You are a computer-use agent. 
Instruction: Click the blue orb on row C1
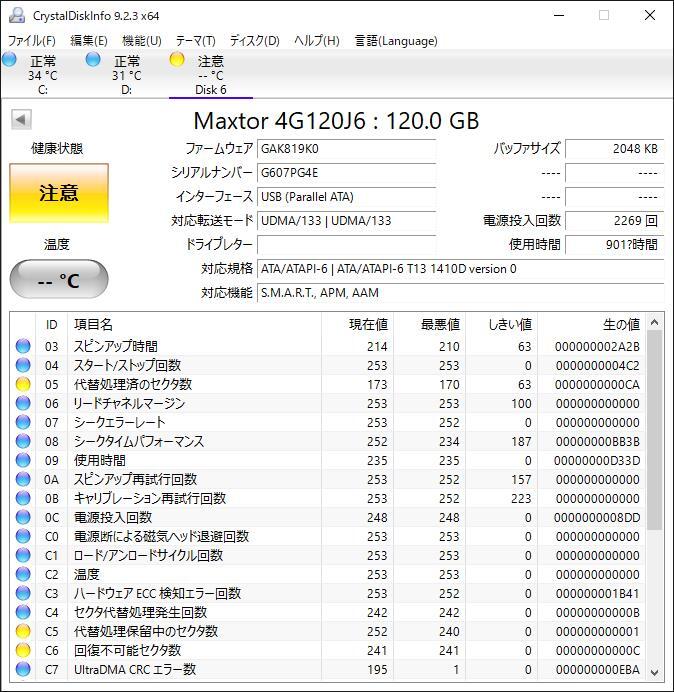point(23,555)
